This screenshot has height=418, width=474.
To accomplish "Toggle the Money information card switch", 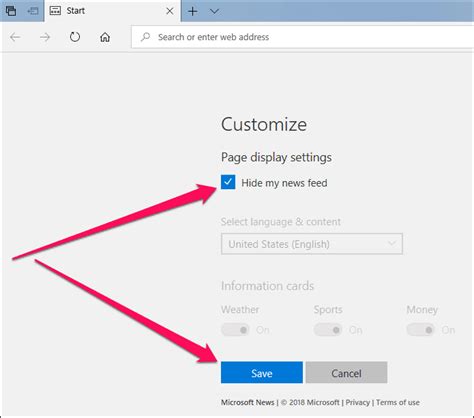I will (x=421, y=330).
